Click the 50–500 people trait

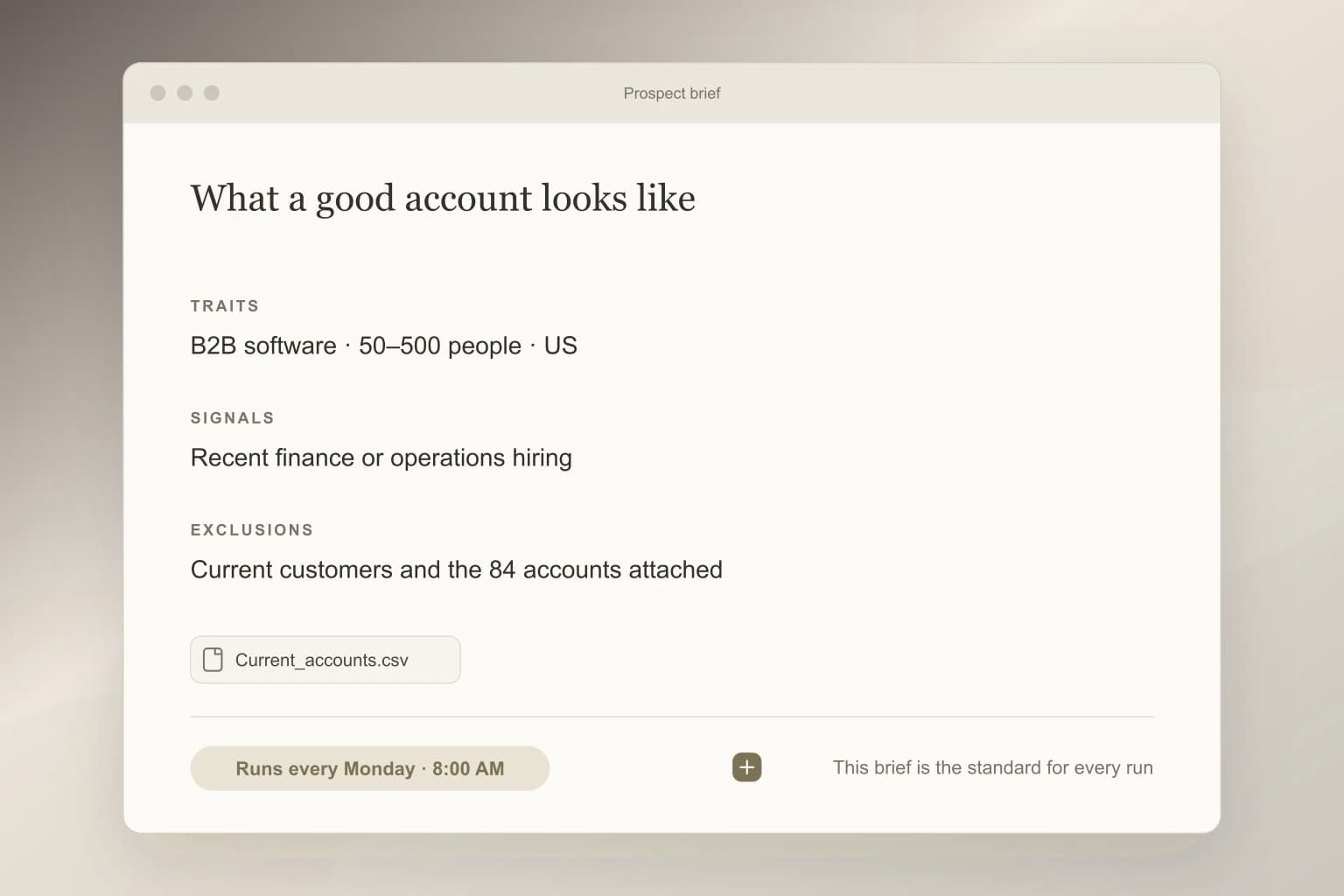(440, 346)
